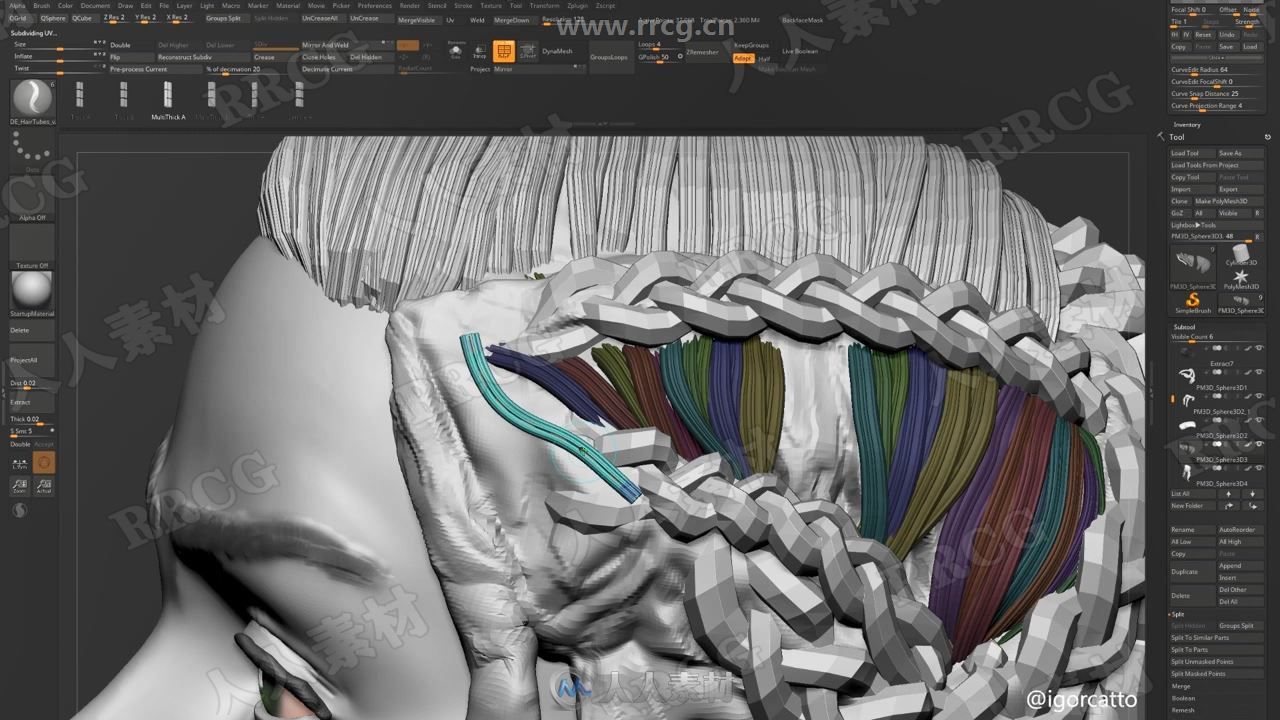Image resolution: width=1280 pixels, height=720 pixels.
Task: Toggle visibility eye of PM3D_Sphere3D4 subtool
Action: click(x=1259, y=468)
